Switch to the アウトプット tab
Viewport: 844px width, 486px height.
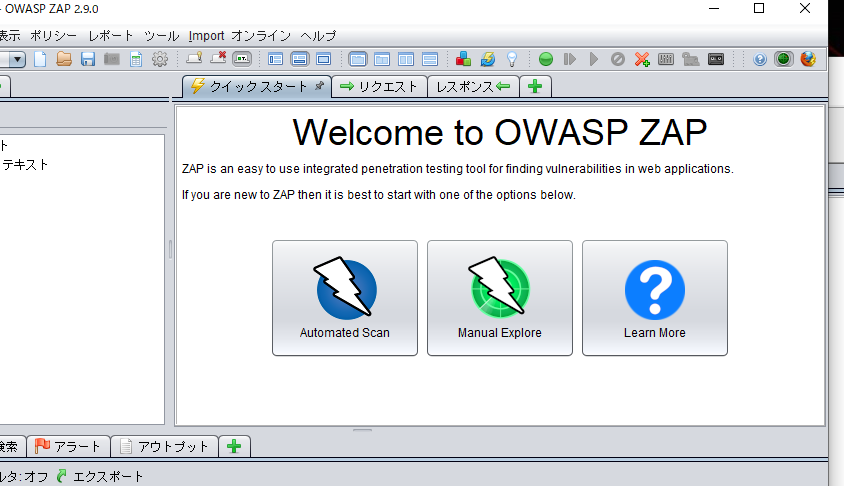click(x=164, y=446)
